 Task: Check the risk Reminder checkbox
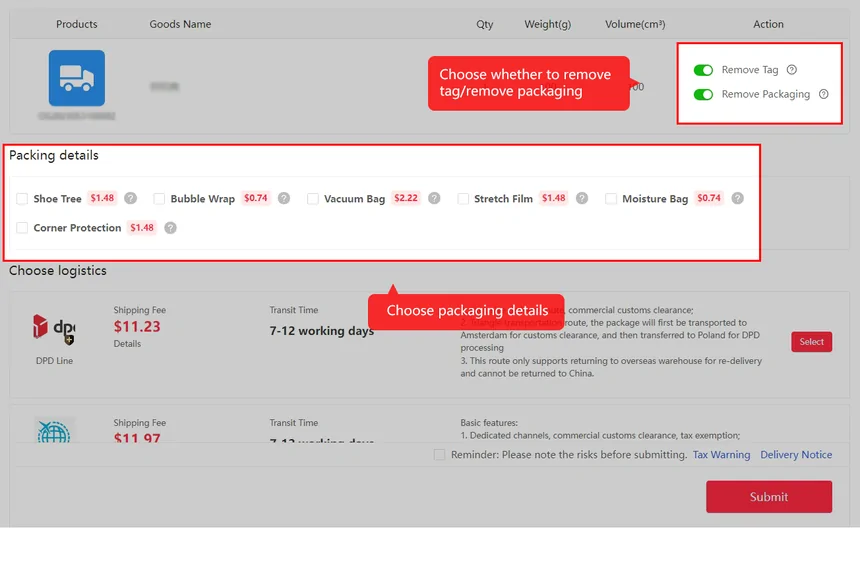click(439, 455)
